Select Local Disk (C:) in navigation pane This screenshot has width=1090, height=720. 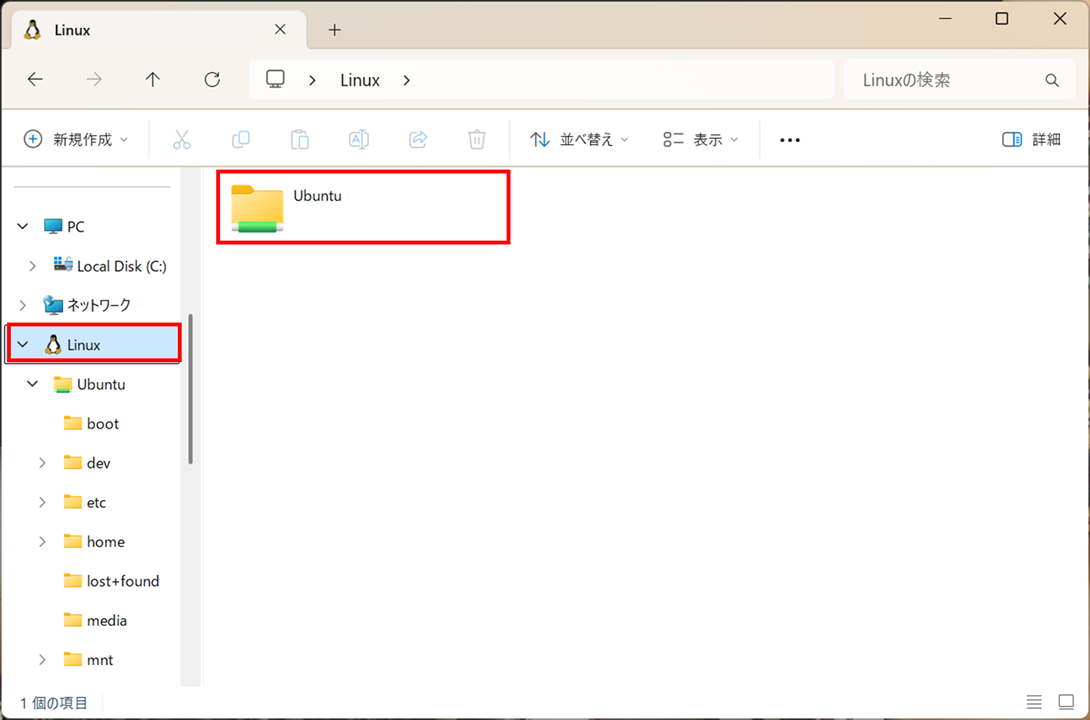[122, 266]
